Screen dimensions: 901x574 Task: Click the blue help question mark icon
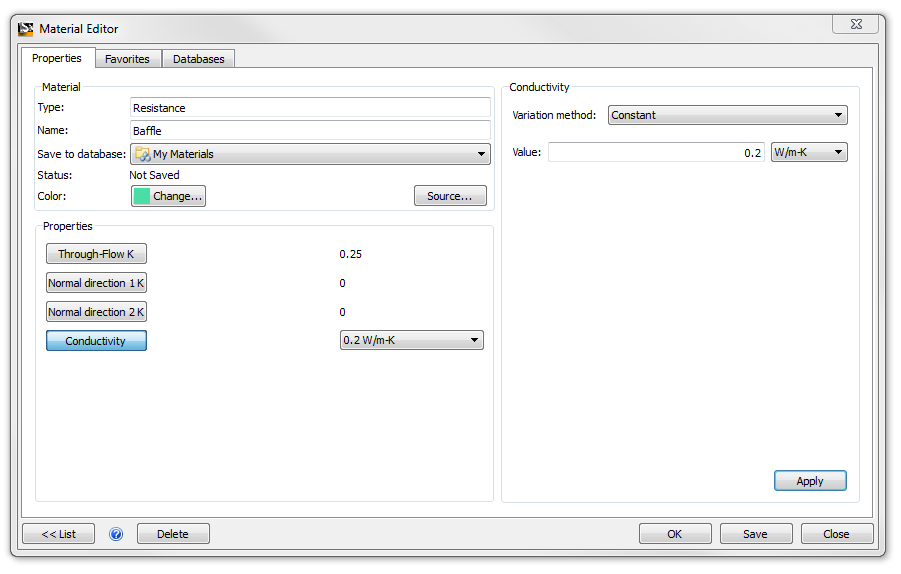pyautogui.click(x=116, y=534)
